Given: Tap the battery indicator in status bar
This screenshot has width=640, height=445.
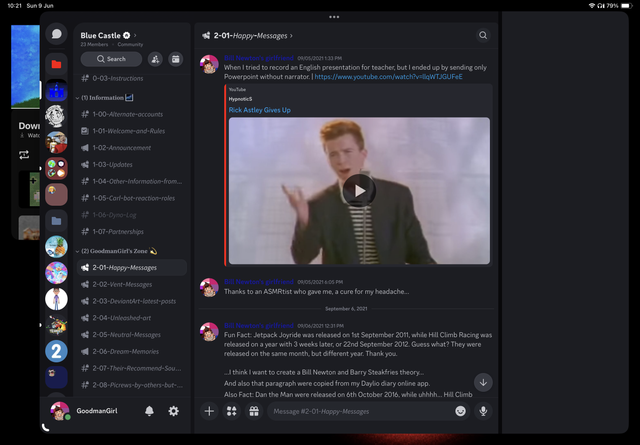Looking at the screenshot, I should (627, 6).
